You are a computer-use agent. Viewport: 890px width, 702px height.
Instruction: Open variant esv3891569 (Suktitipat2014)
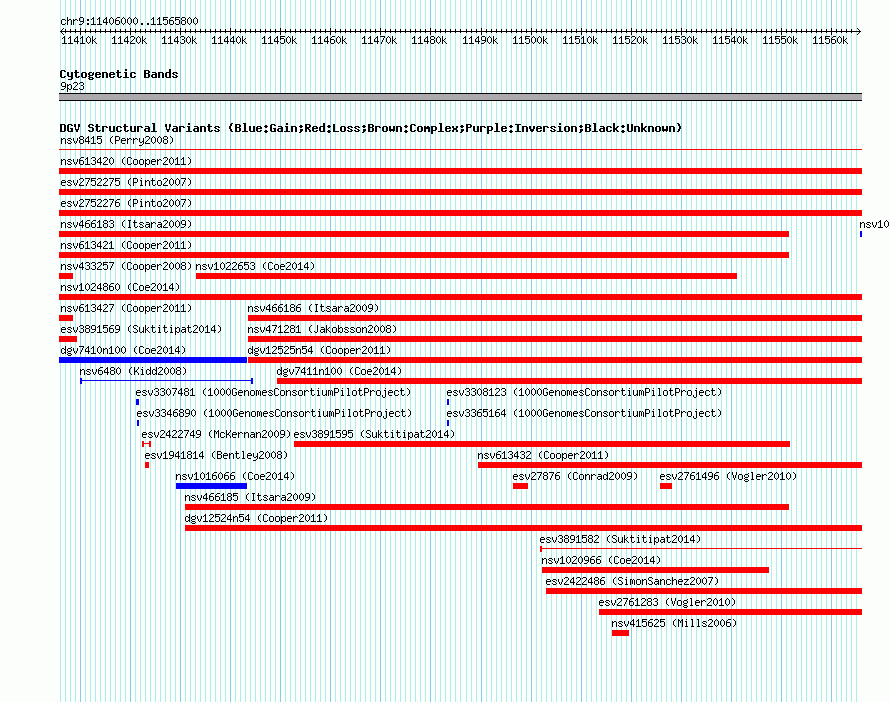tap(141, 329)
